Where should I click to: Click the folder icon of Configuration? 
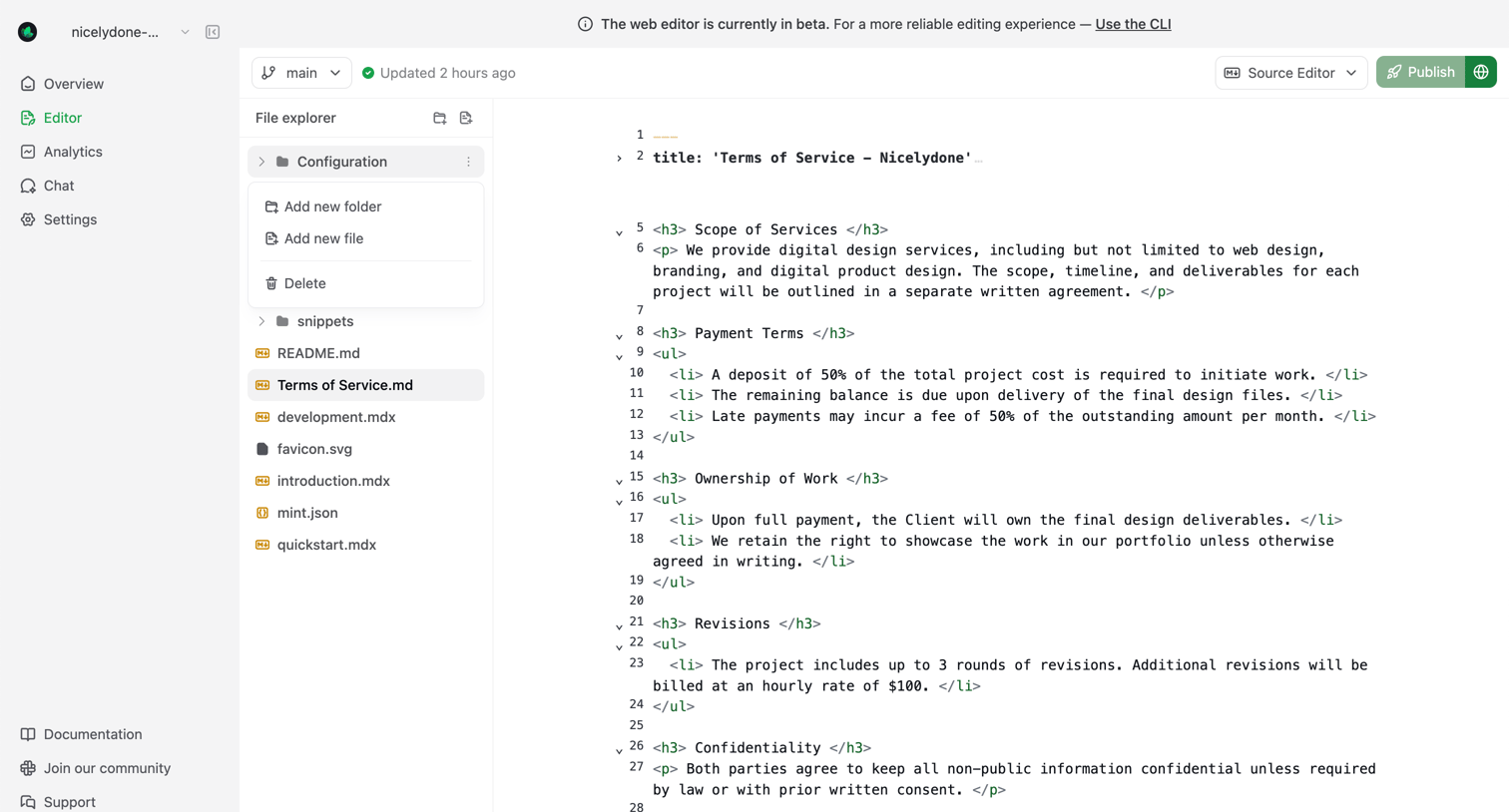click(282, 162)
